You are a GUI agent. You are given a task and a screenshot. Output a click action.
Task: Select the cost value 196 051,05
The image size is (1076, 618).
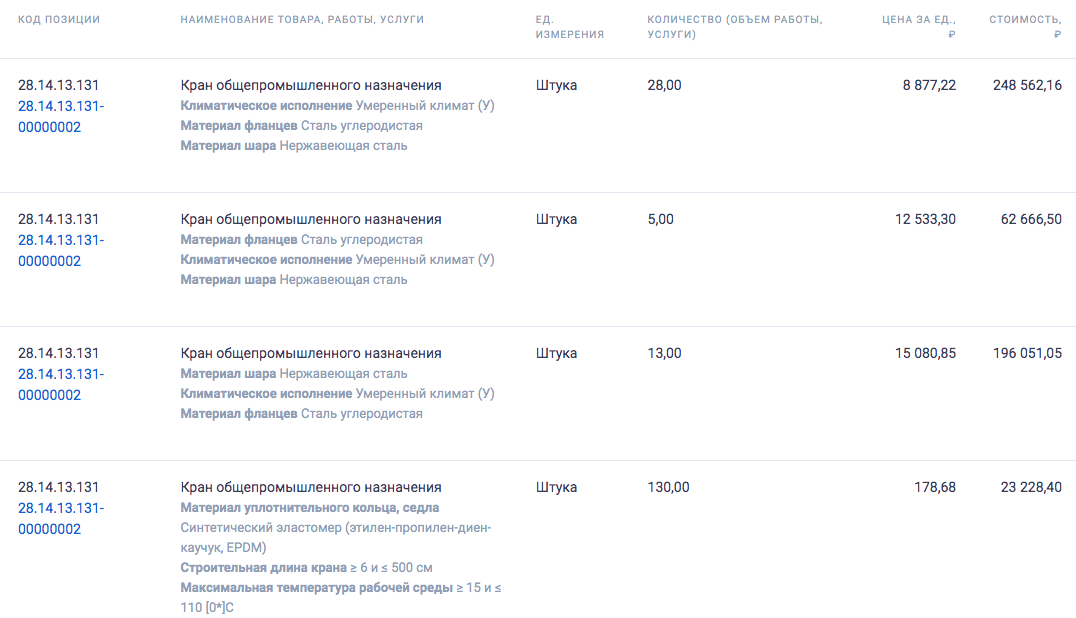1027,353
